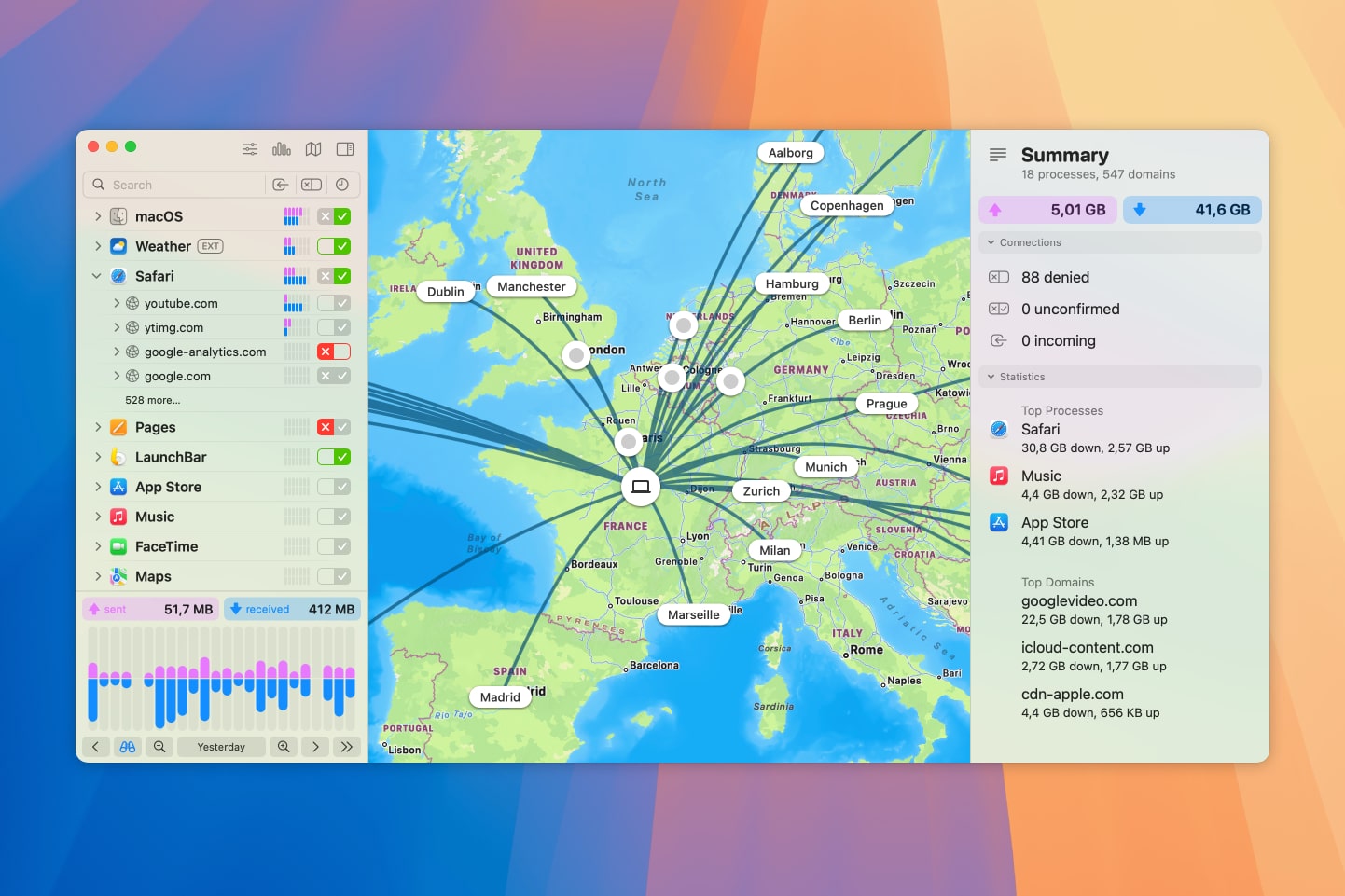Open the filter settings sliders icon
This screenshot has height=896, width=1345.
(250, 149)
